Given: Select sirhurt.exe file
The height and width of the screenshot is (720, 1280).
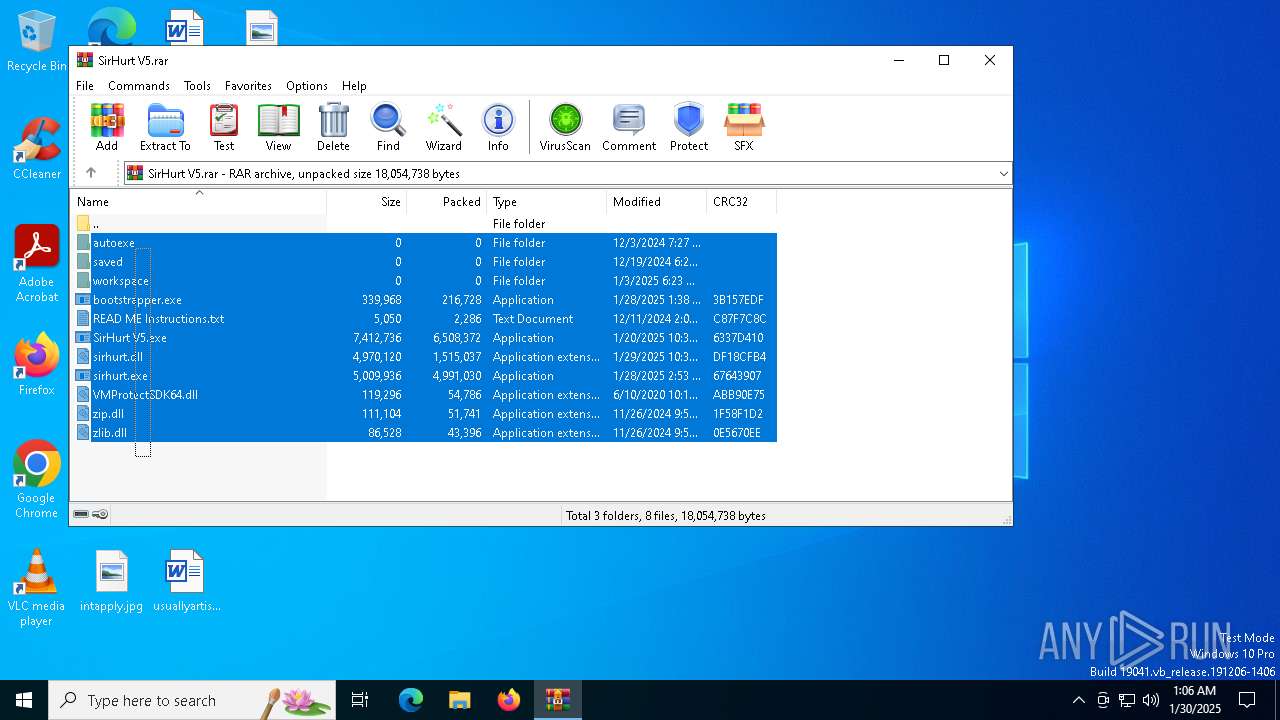Looking at the screenshot, I should (424, 376).
